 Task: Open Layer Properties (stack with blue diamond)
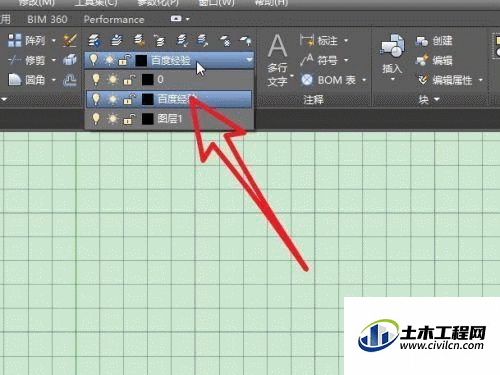[x=94, y=41]
